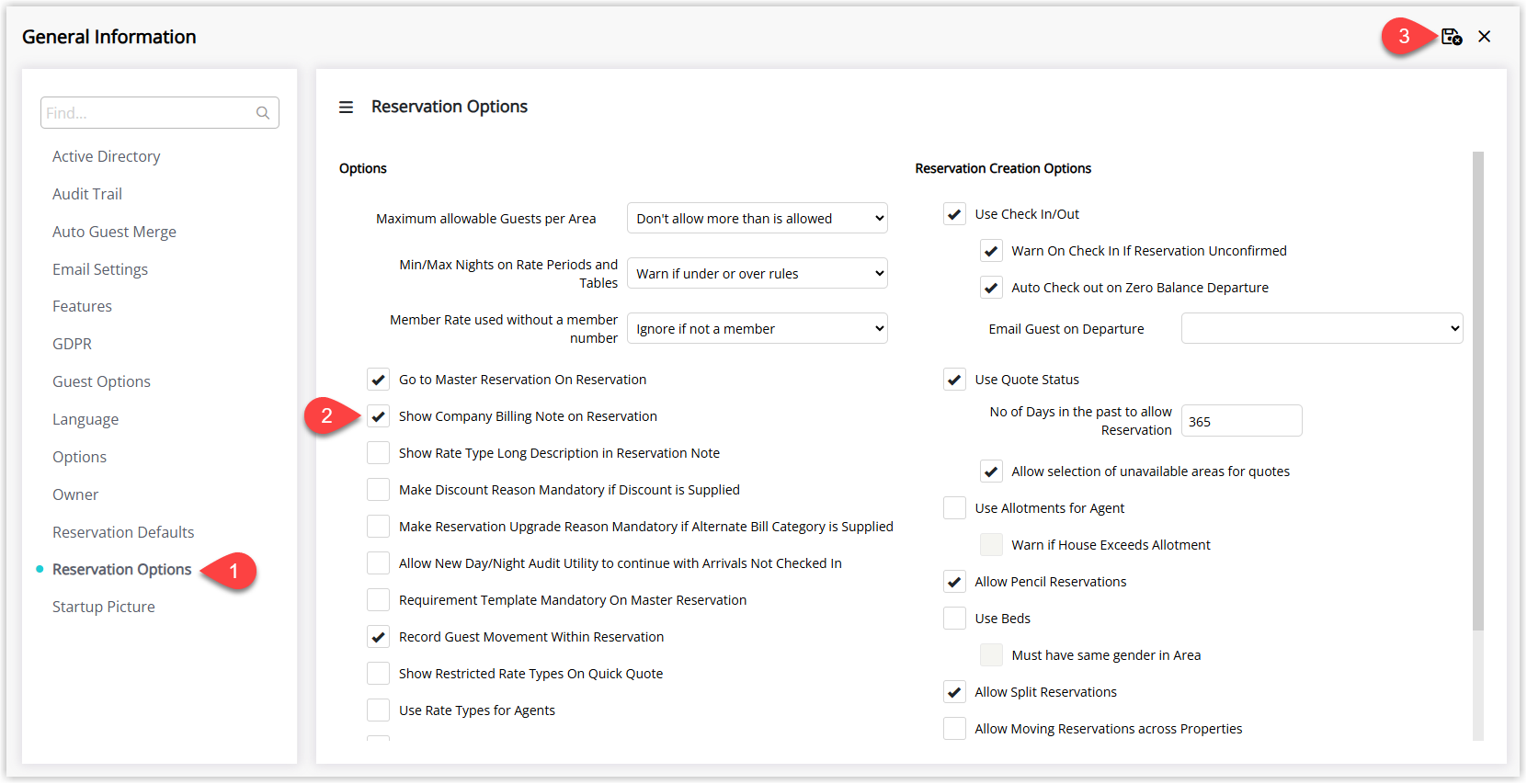Viewport: 1527px width, 784px height.
Task: Click the vertical scrollbar of options panel
Action: (1478, 392)
